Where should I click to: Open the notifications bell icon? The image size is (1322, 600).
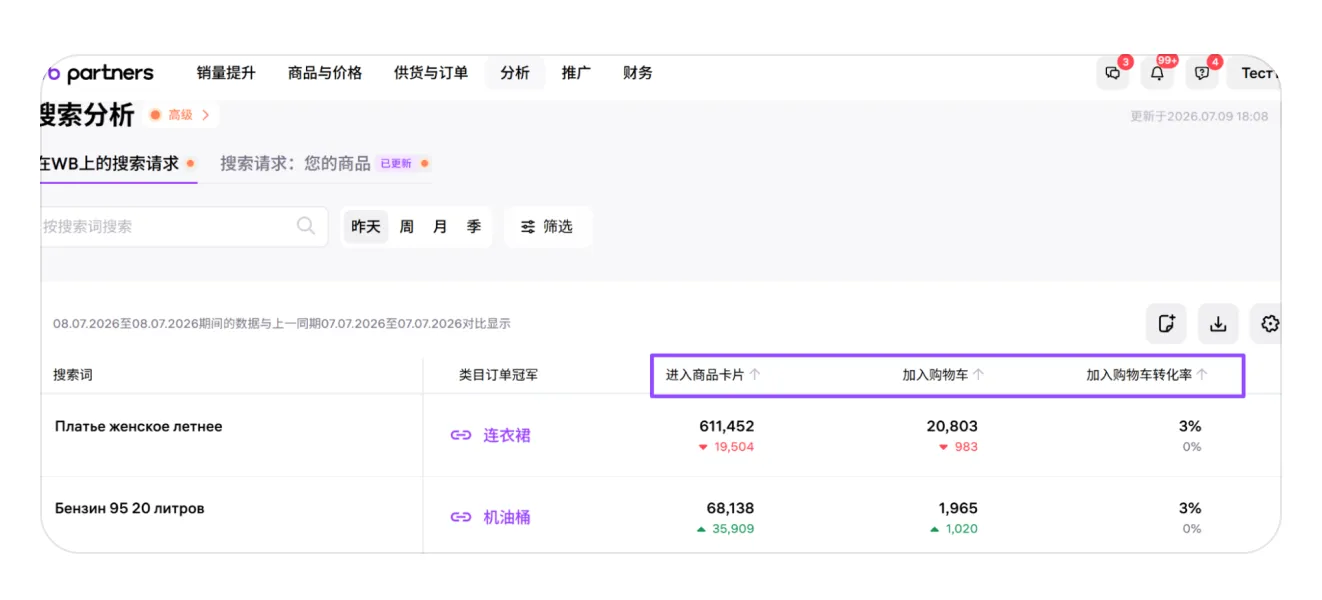point(1157,73)
